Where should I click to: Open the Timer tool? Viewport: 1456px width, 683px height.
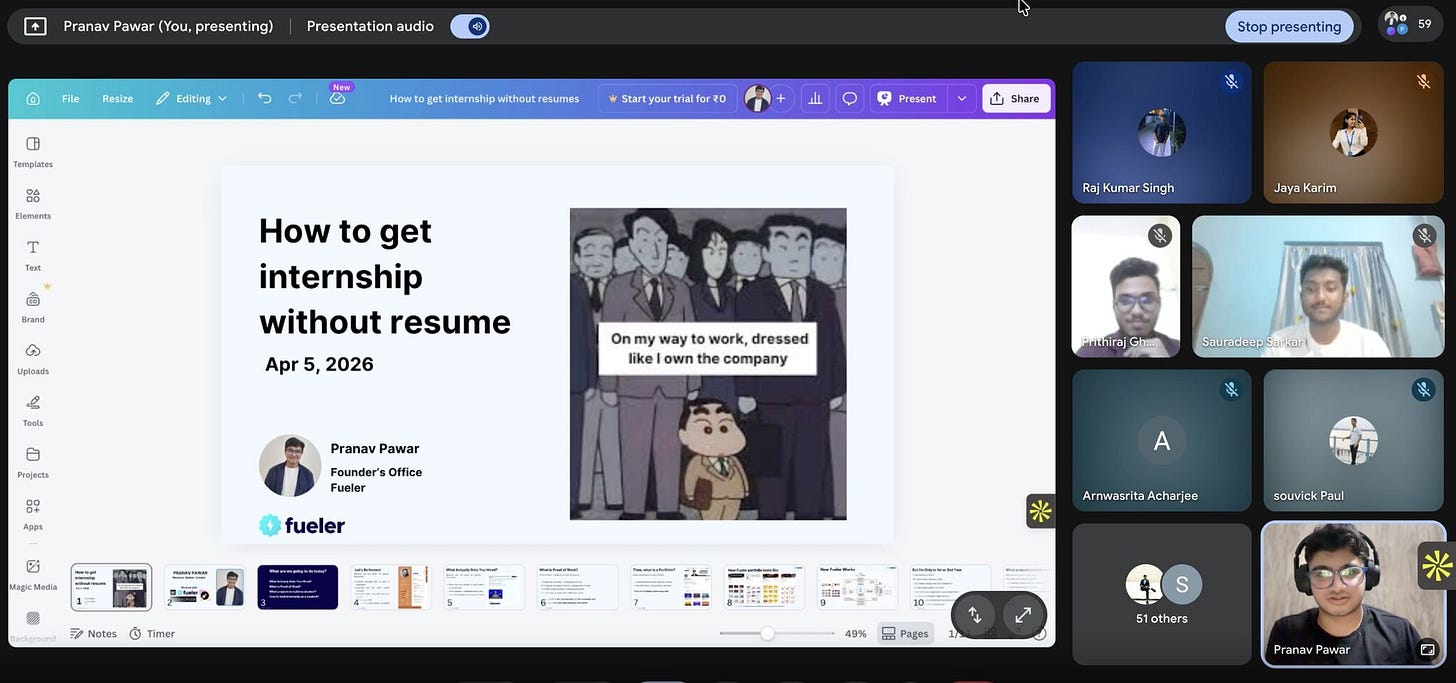152,633
